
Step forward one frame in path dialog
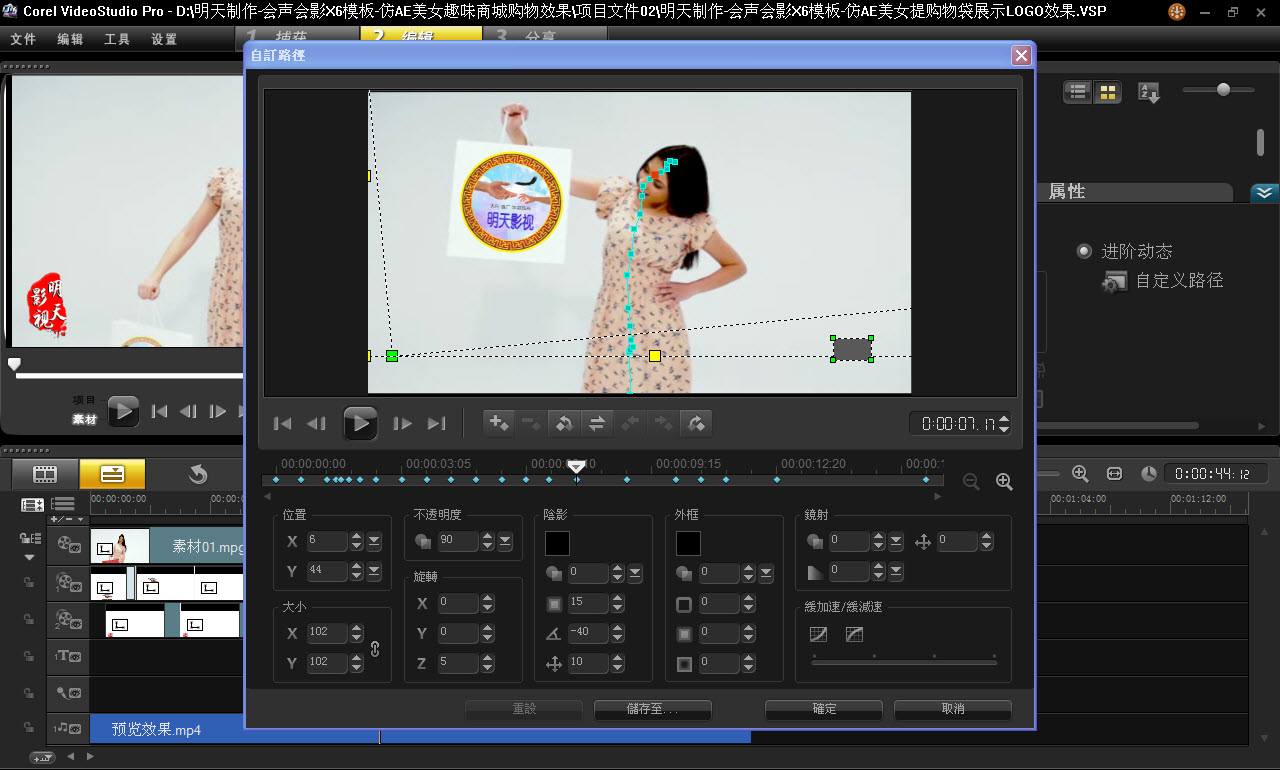pos(402,423)
